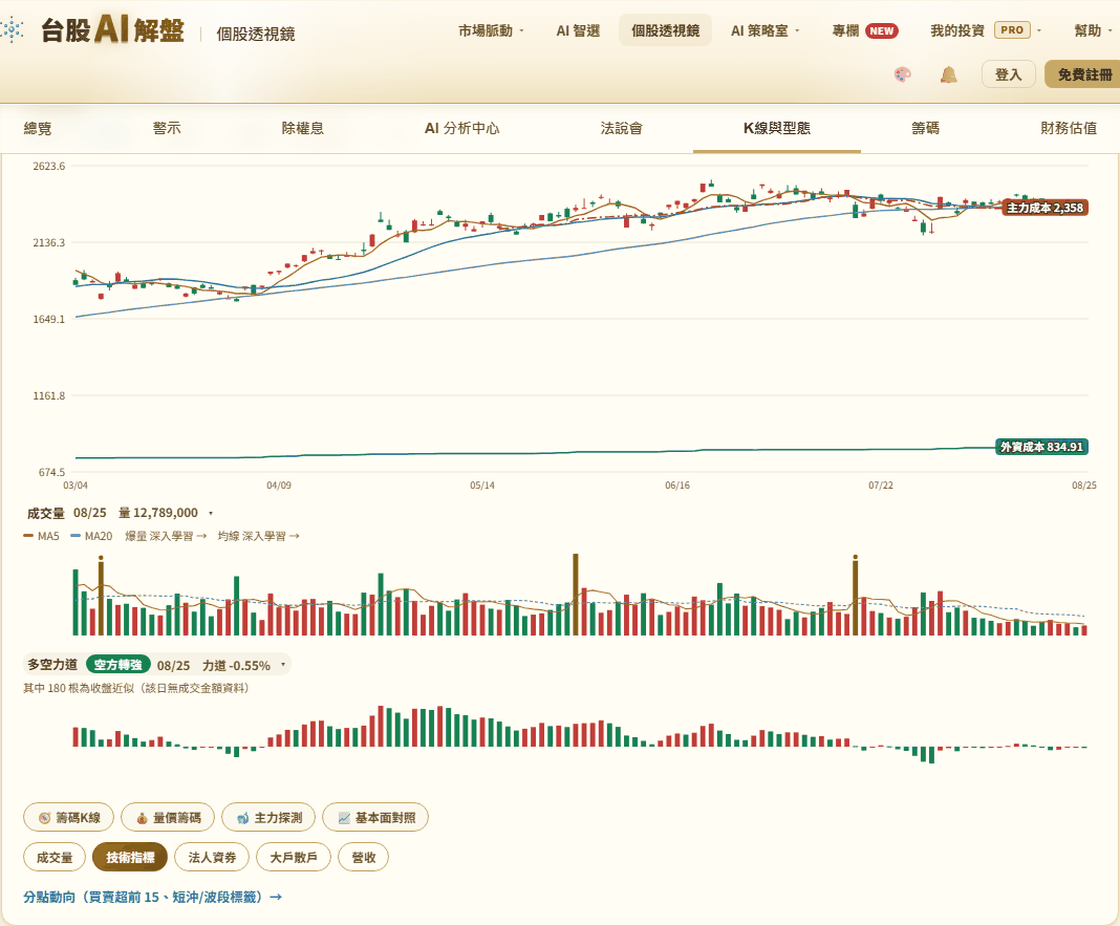1120x926 pixels.
Task: Toggle the 技術指標 indicator chip
Action: point(130,857)
